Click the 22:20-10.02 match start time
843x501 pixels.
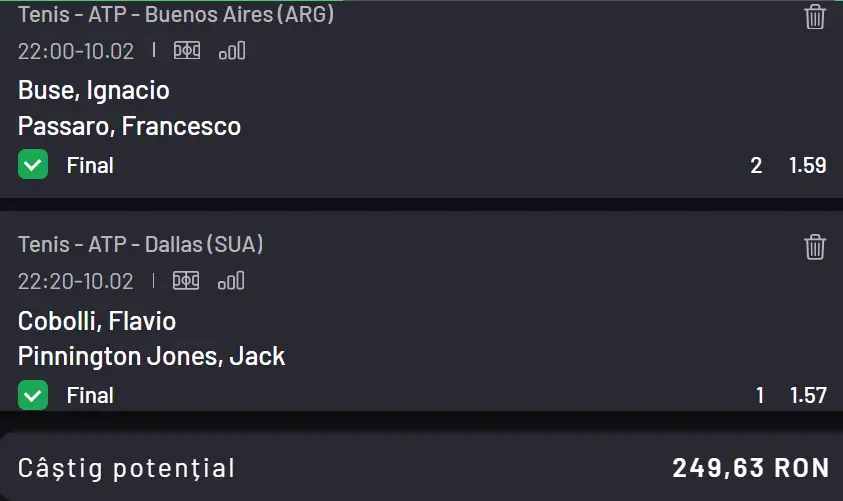pyautogui.click(x=76, y=282)
